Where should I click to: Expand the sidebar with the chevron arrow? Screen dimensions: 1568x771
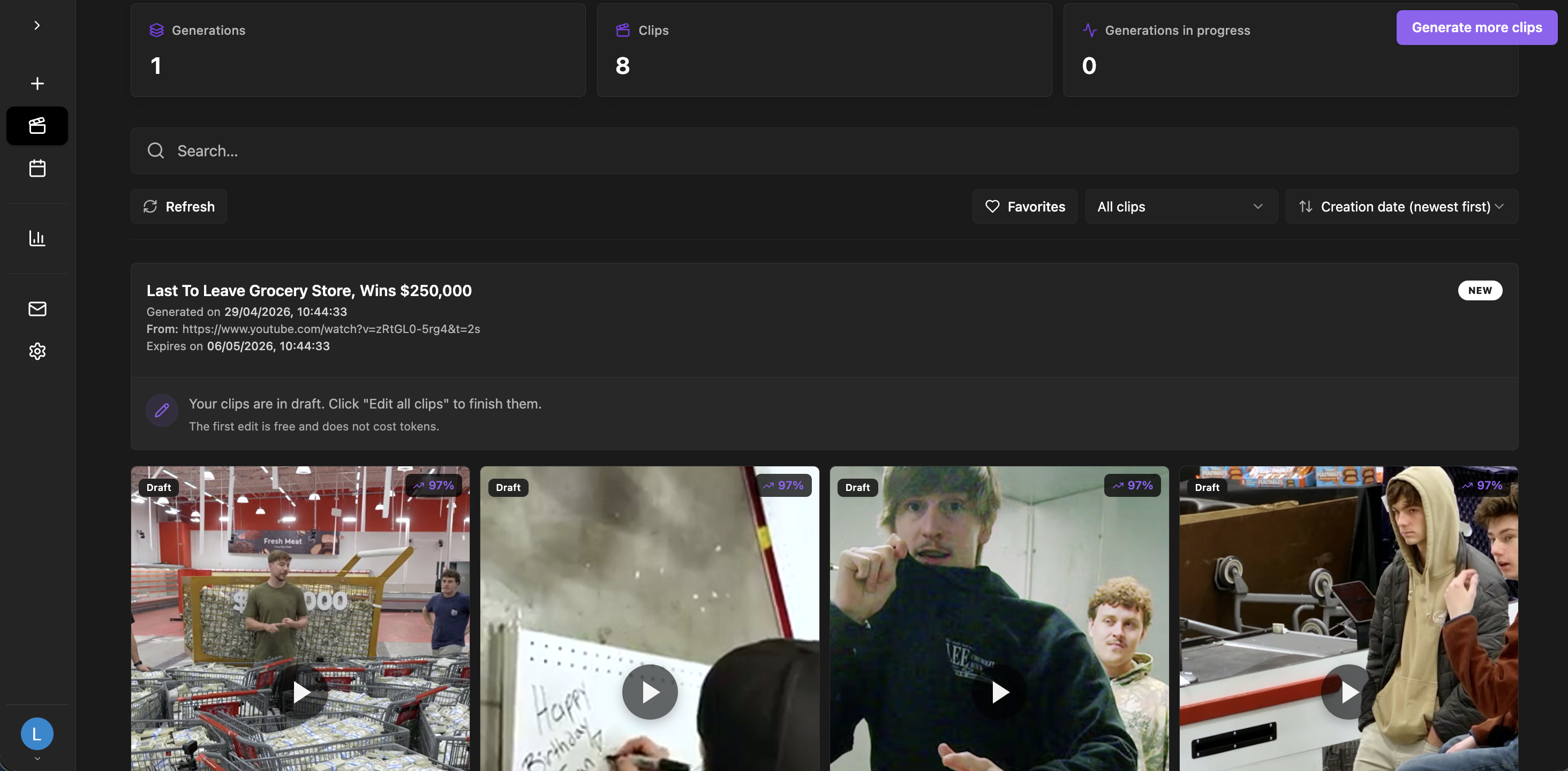coord(36,25)
